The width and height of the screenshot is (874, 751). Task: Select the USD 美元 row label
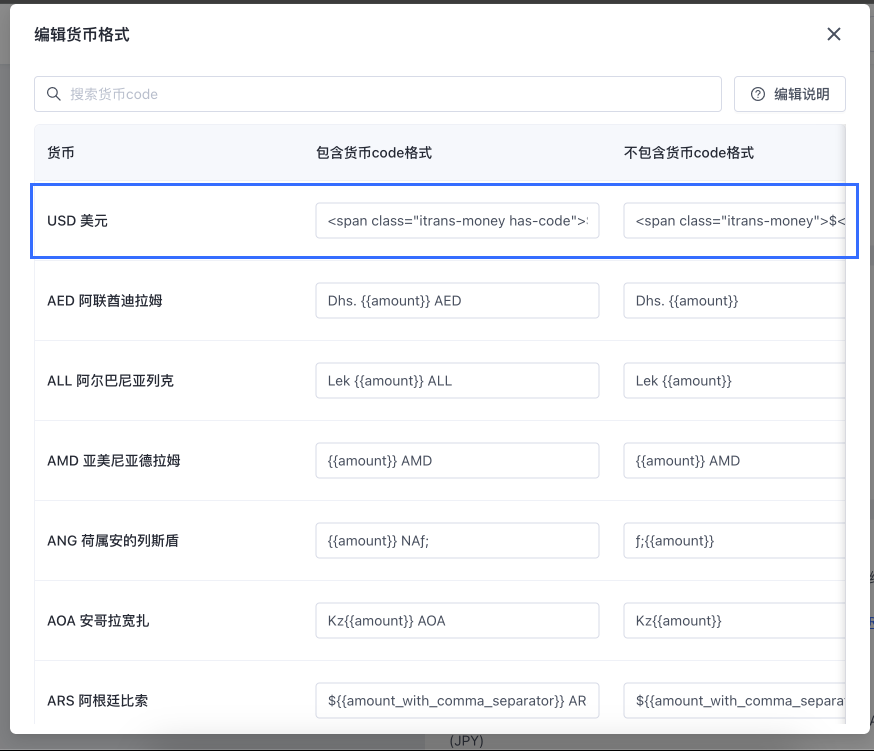(77, 221)
